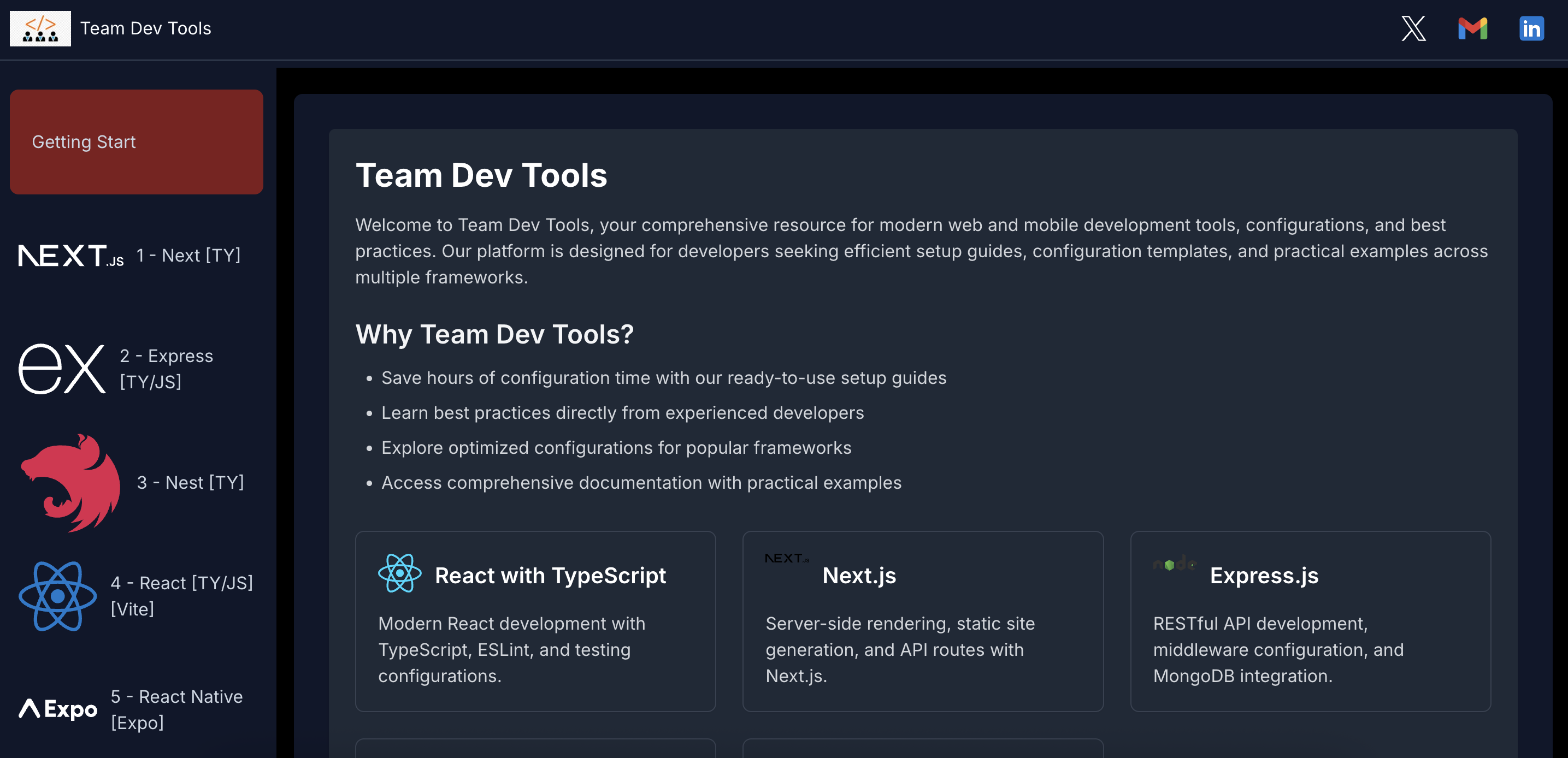This screenshot has width=1568, height=758.
Task: Click bullet 'Explore optimized configurations'
Action: coord(616,448)
